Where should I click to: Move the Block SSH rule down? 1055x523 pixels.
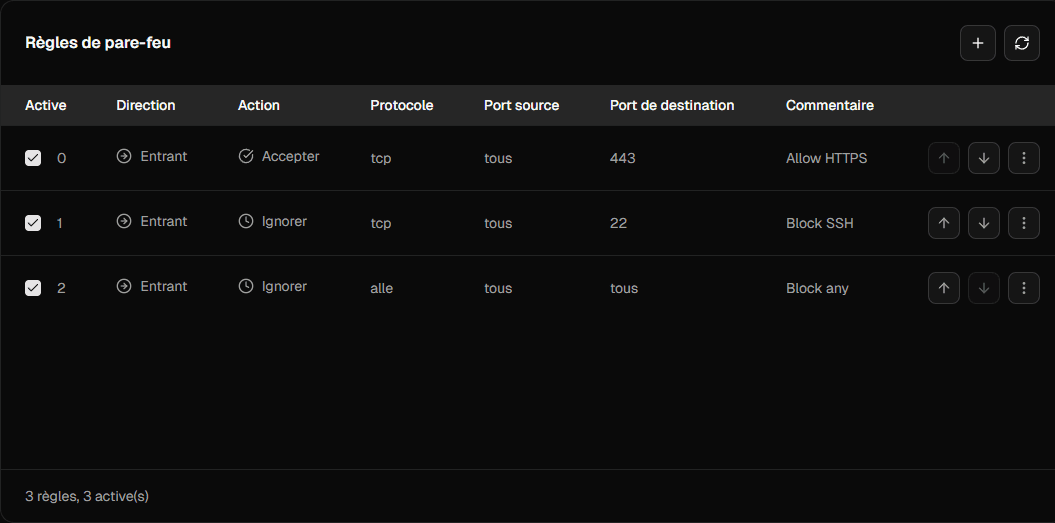click(983, 223)
